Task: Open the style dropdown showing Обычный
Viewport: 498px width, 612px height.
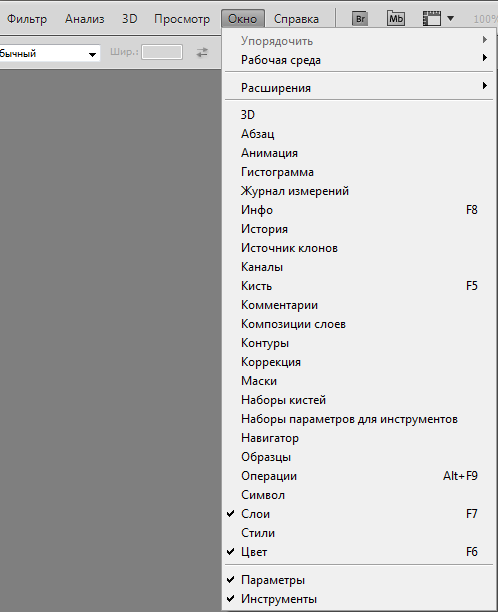Action: point(49,53)
